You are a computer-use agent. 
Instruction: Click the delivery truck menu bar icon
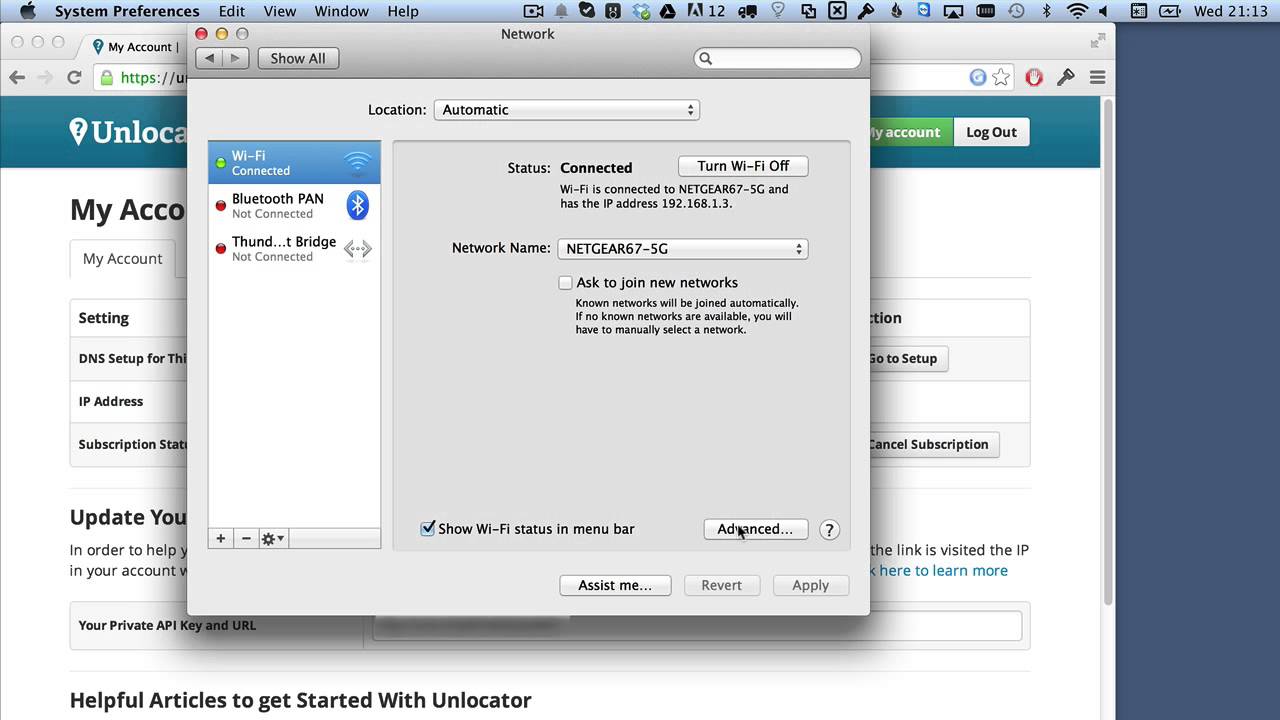tap(747, 11)
